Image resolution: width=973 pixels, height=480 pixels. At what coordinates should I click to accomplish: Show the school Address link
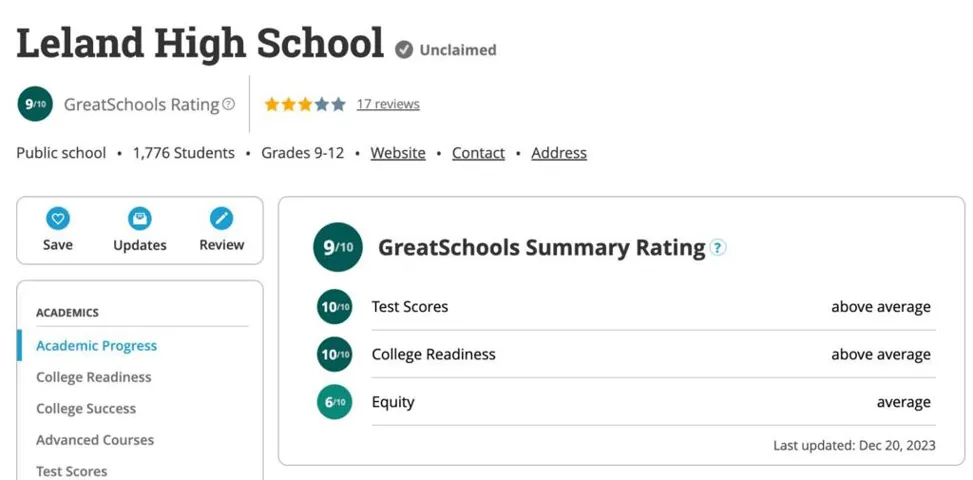tap(558, 153)
